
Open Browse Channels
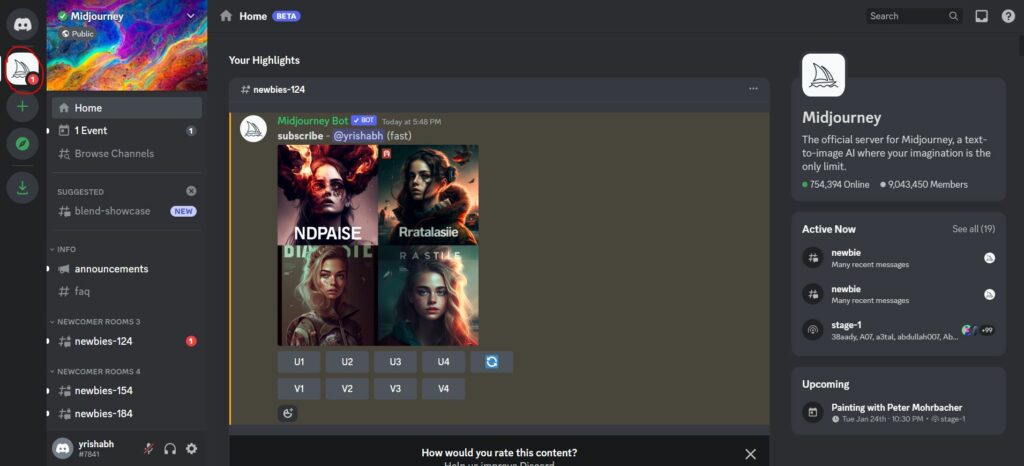click(127, 153)
